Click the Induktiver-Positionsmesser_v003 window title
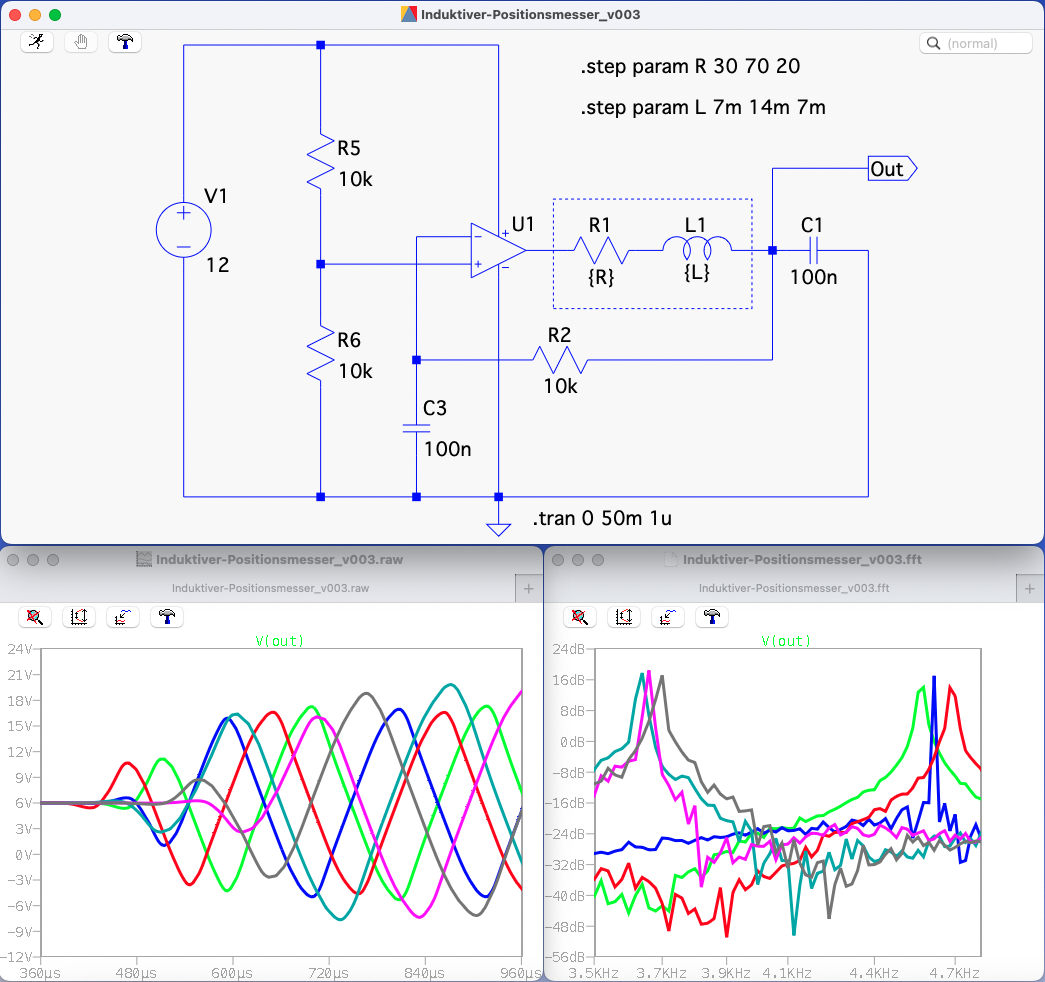This screenshot has width=1045, height=982. click(x=530, y=15)
